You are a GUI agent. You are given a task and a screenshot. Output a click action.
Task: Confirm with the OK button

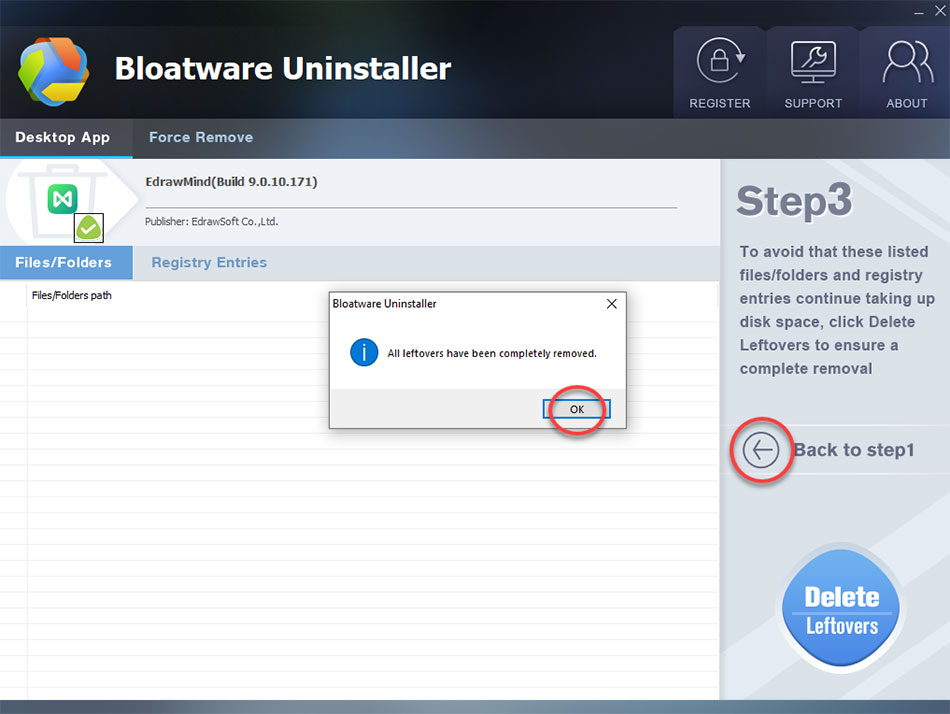pos(576,409)
